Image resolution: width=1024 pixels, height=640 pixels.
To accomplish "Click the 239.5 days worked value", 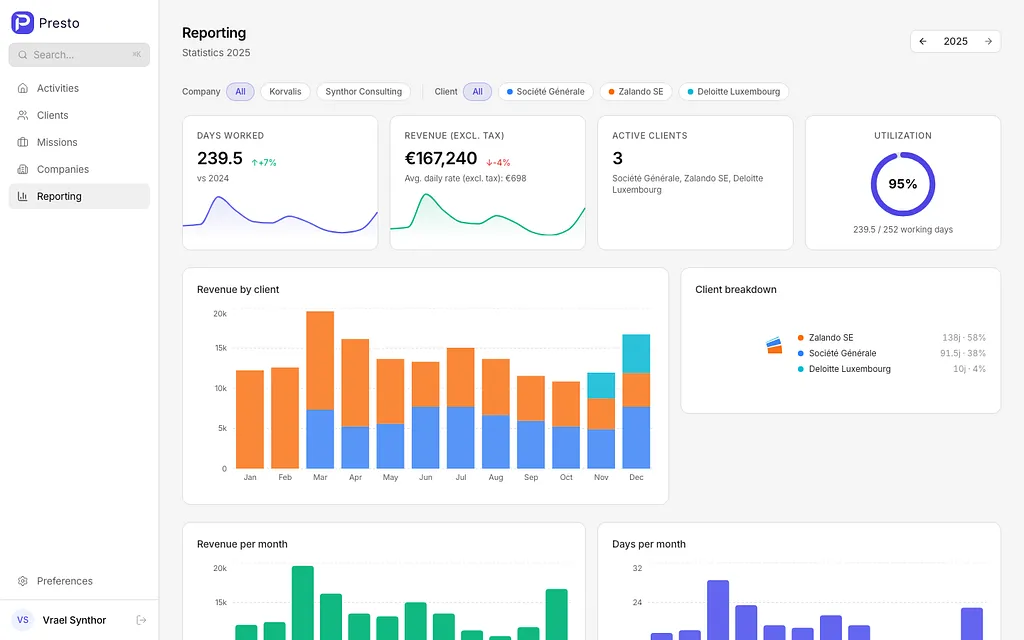I will point(219,158).
